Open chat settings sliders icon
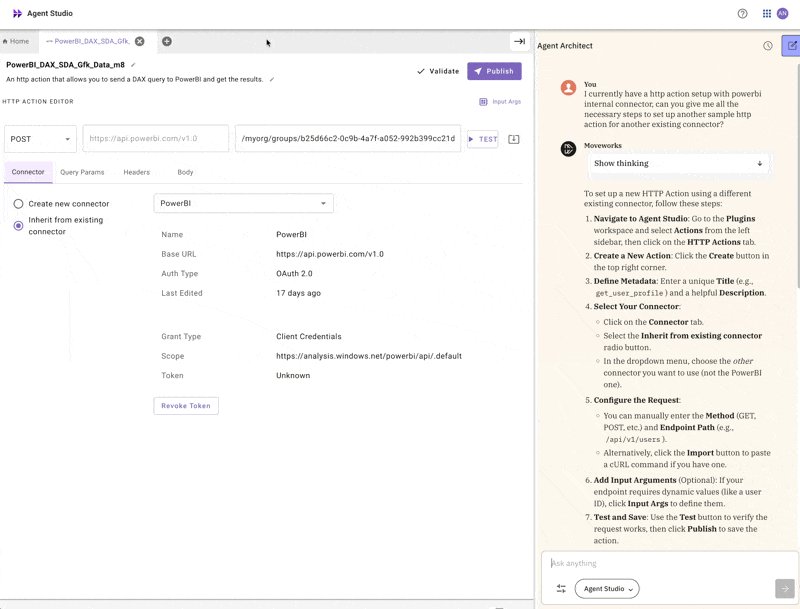 pos(561,589)
